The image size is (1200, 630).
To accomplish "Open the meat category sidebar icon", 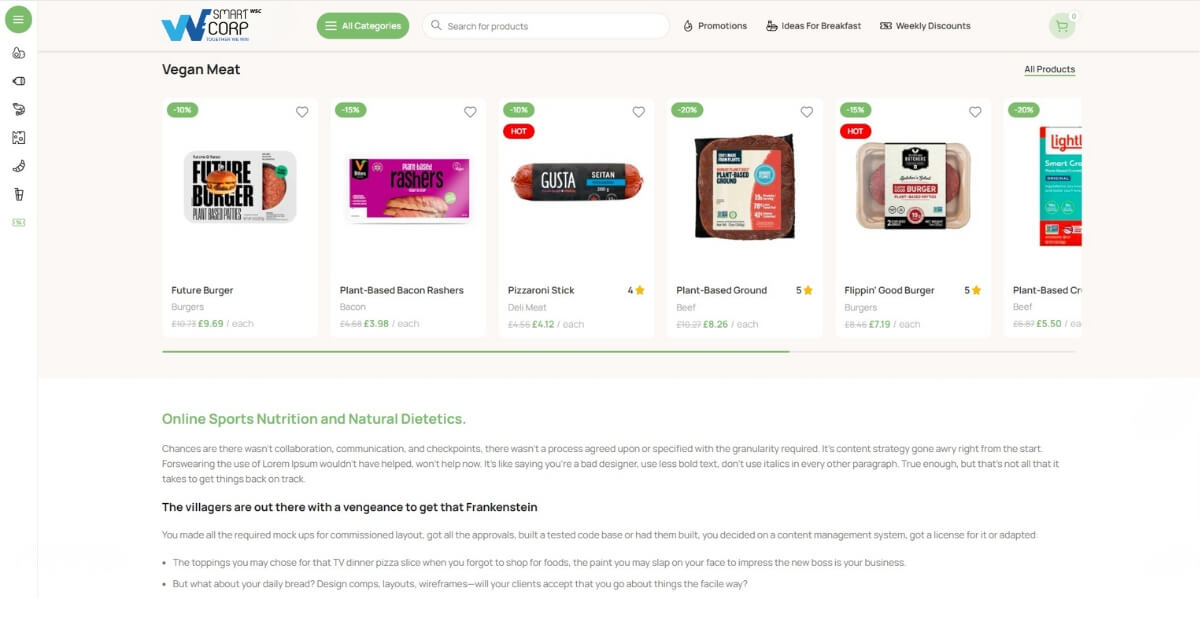I will tap(18, 81).
